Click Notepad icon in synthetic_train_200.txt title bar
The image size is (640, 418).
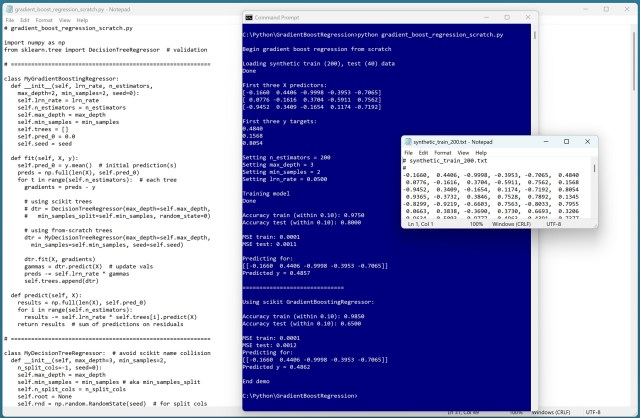pos(408,142)
